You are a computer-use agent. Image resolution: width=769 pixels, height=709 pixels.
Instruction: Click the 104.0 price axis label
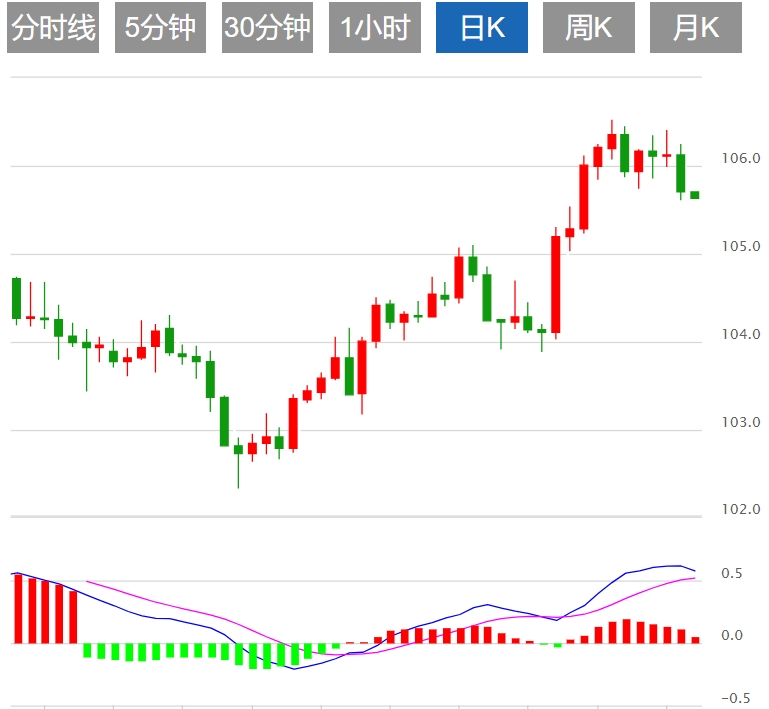[740, 334]
